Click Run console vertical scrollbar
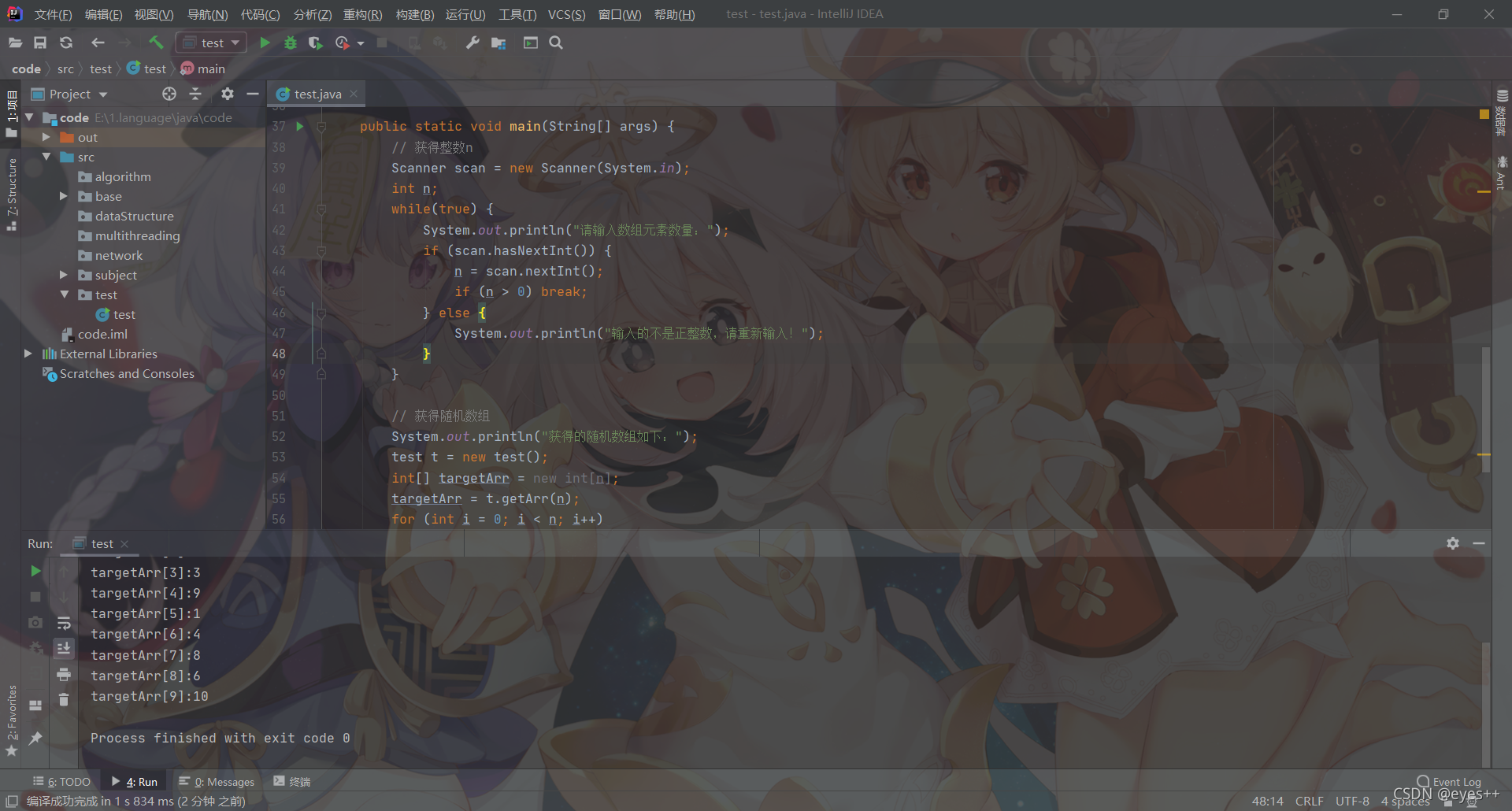1512x811 pixels. point(1486,705)
